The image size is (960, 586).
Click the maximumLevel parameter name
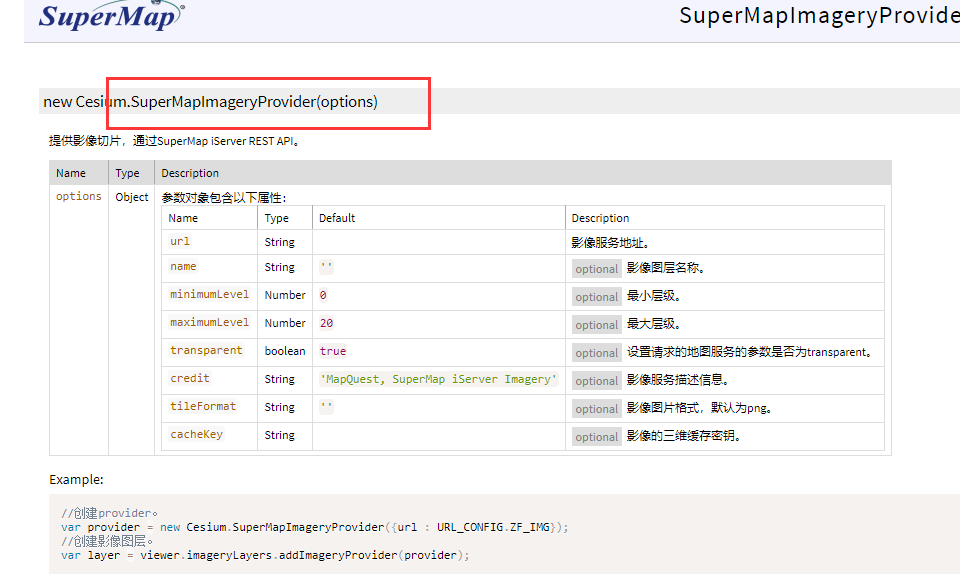pyautogui.click(x=209, y=322)
